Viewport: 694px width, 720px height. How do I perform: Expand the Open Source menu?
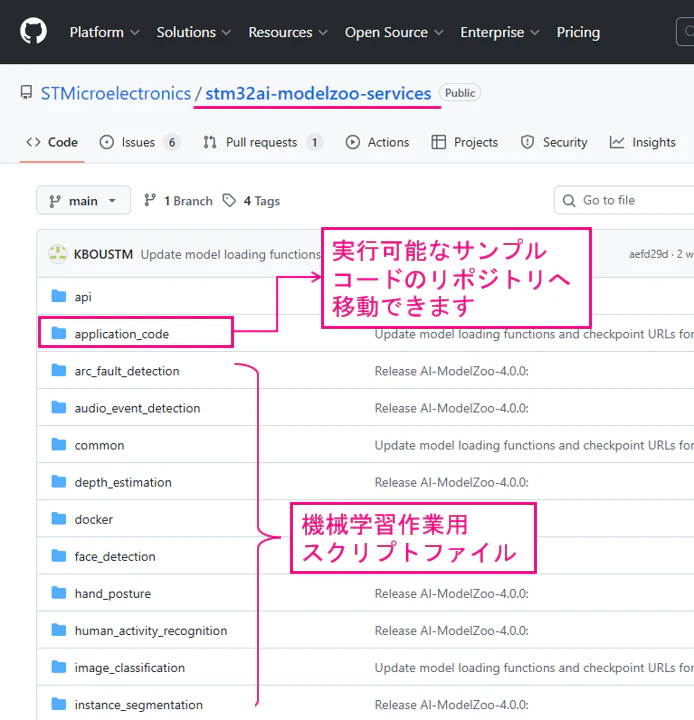pos(394,32)
